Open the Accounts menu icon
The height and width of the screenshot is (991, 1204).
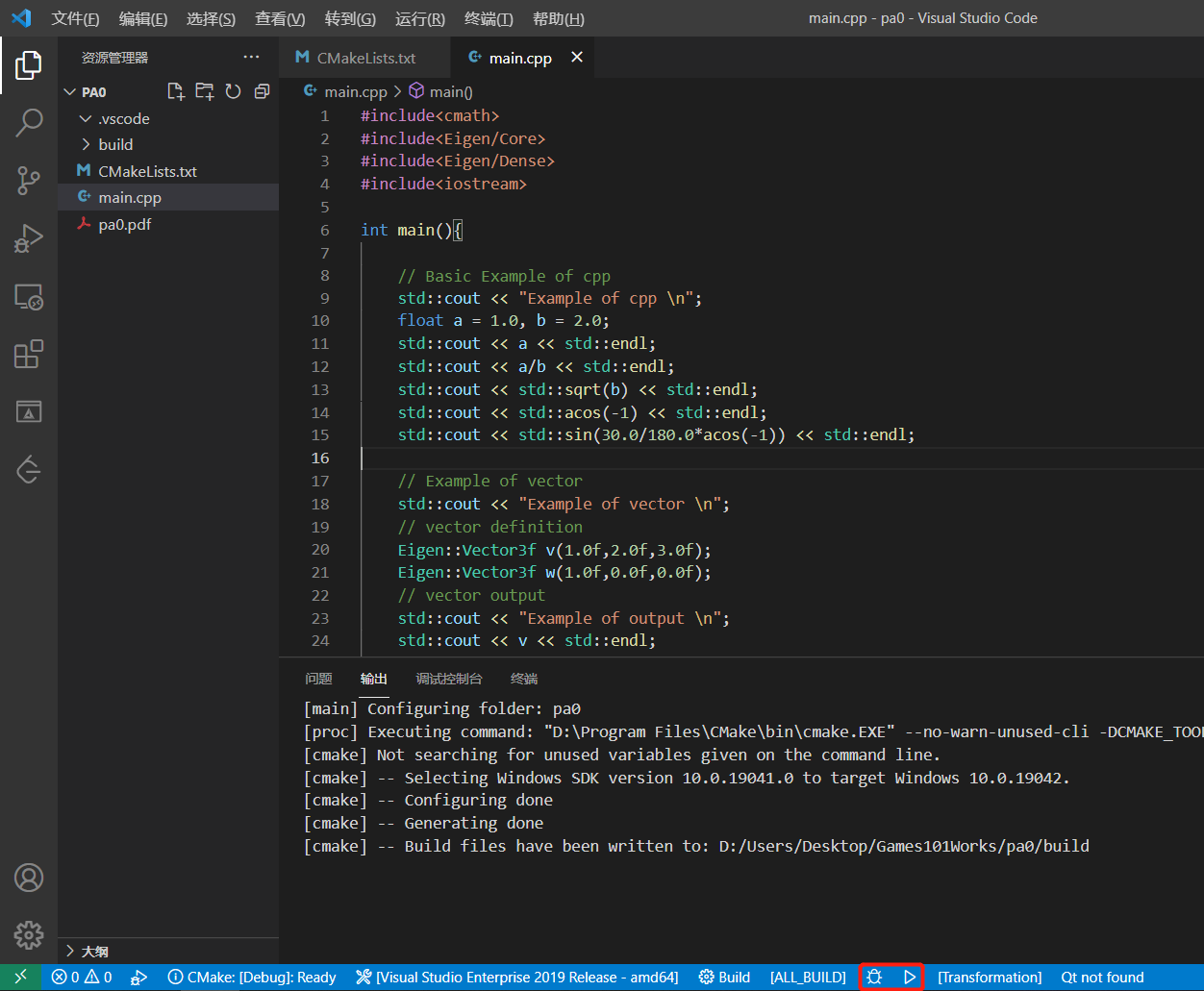pos(29,878)
